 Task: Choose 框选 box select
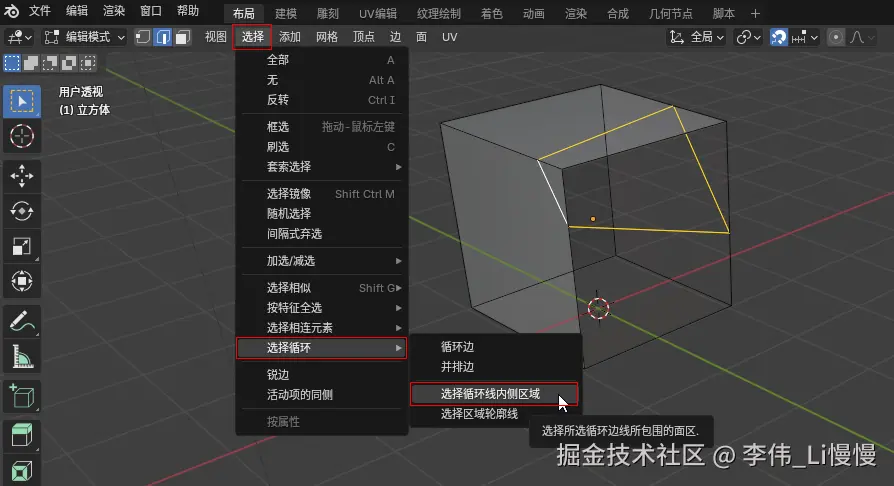click(x=322, y=127)
